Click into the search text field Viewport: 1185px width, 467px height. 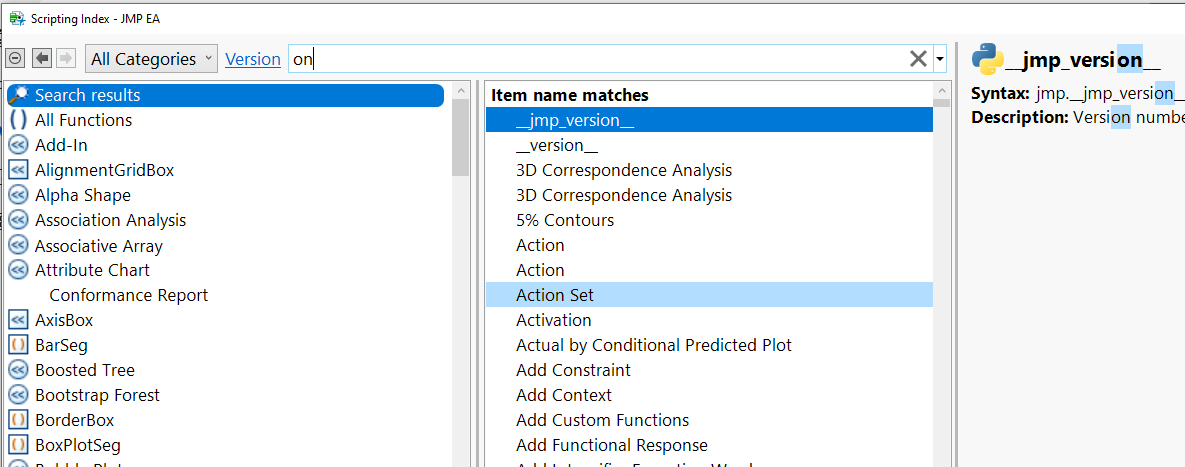(x=600, y=59)
